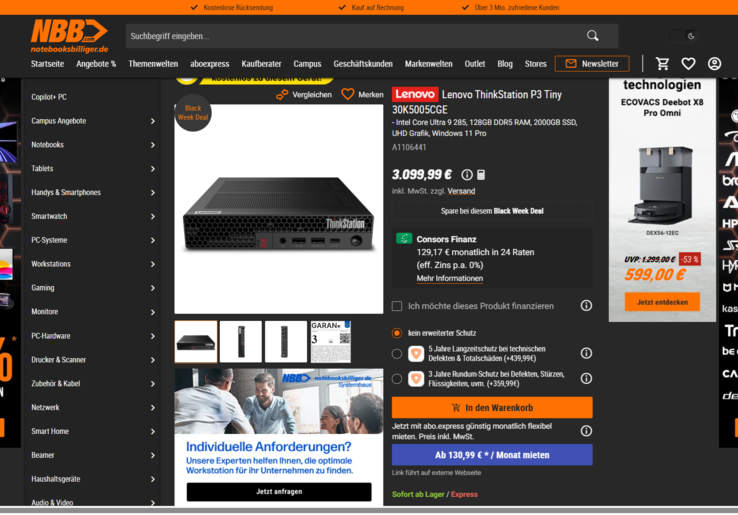Open the Startseite menu item
738x515 pixels.
click(48, 64)
